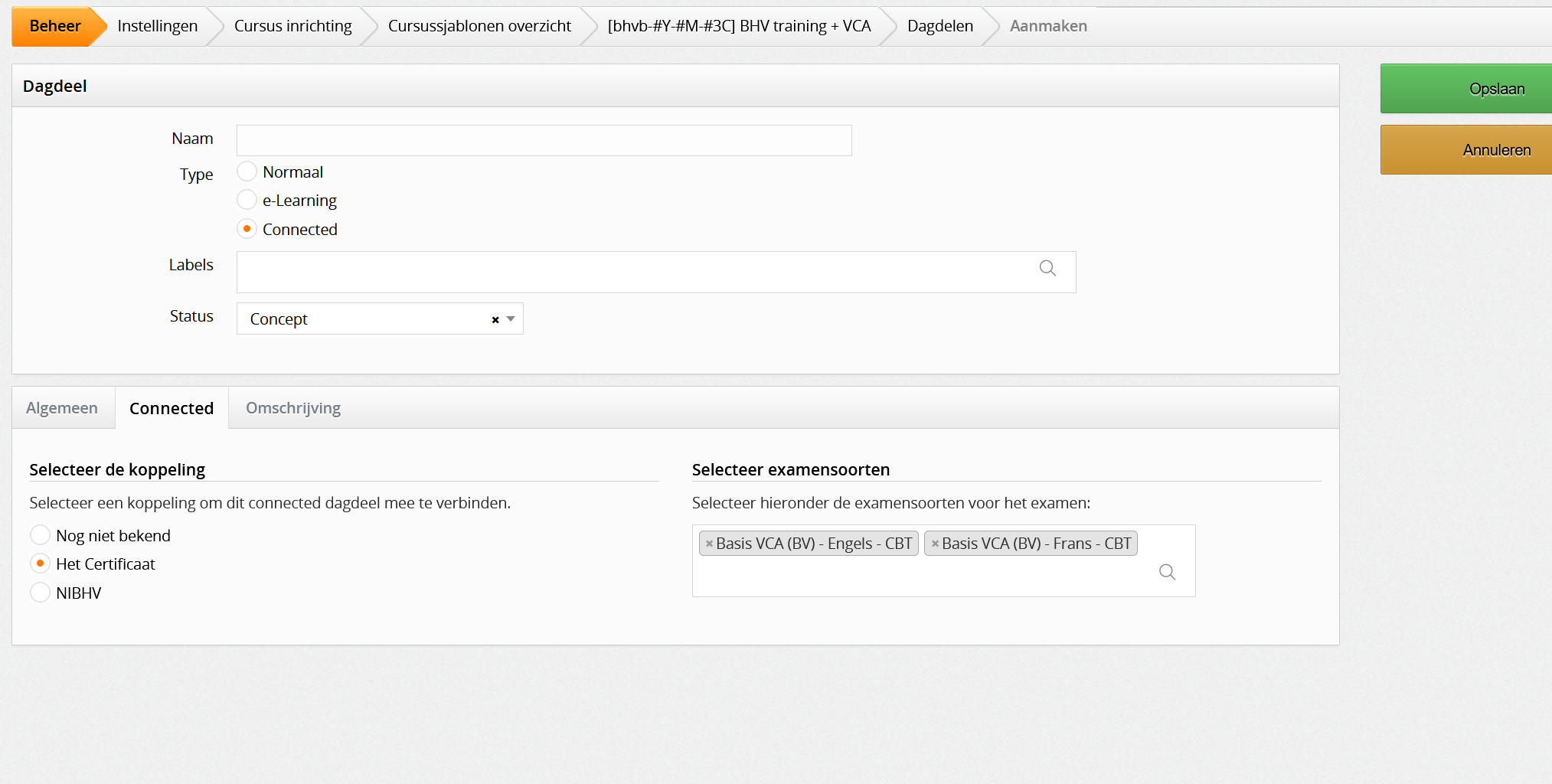Focus the Naam input field
The height and width of the screenshot is (784, 1552).
(544, 141)
